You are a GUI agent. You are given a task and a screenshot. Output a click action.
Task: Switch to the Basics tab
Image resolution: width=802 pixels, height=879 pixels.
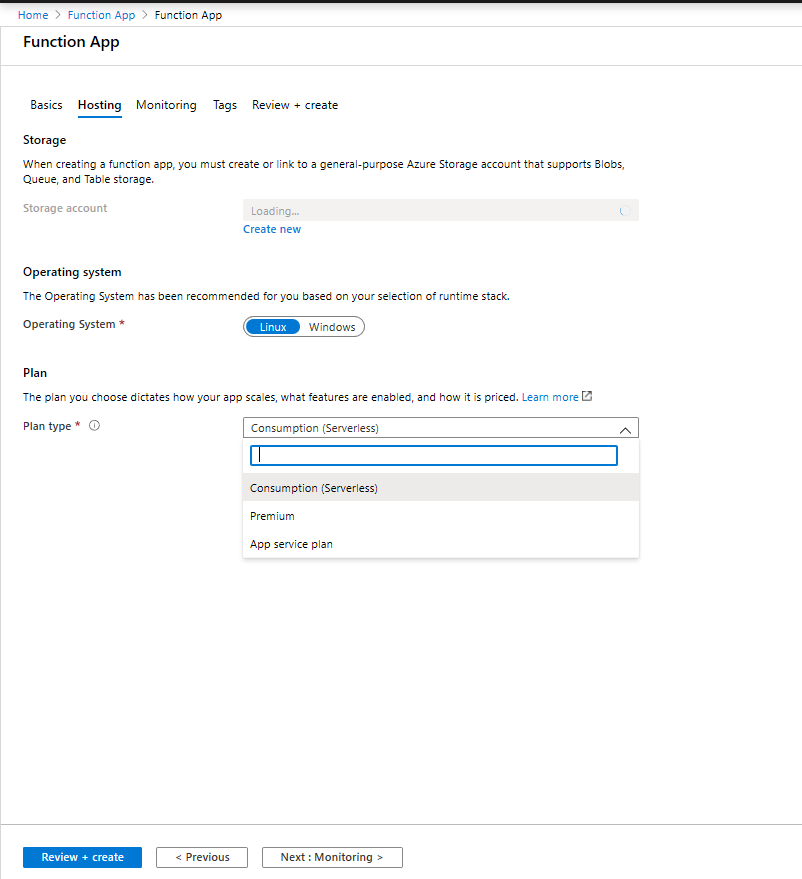(x=47, y=105)
